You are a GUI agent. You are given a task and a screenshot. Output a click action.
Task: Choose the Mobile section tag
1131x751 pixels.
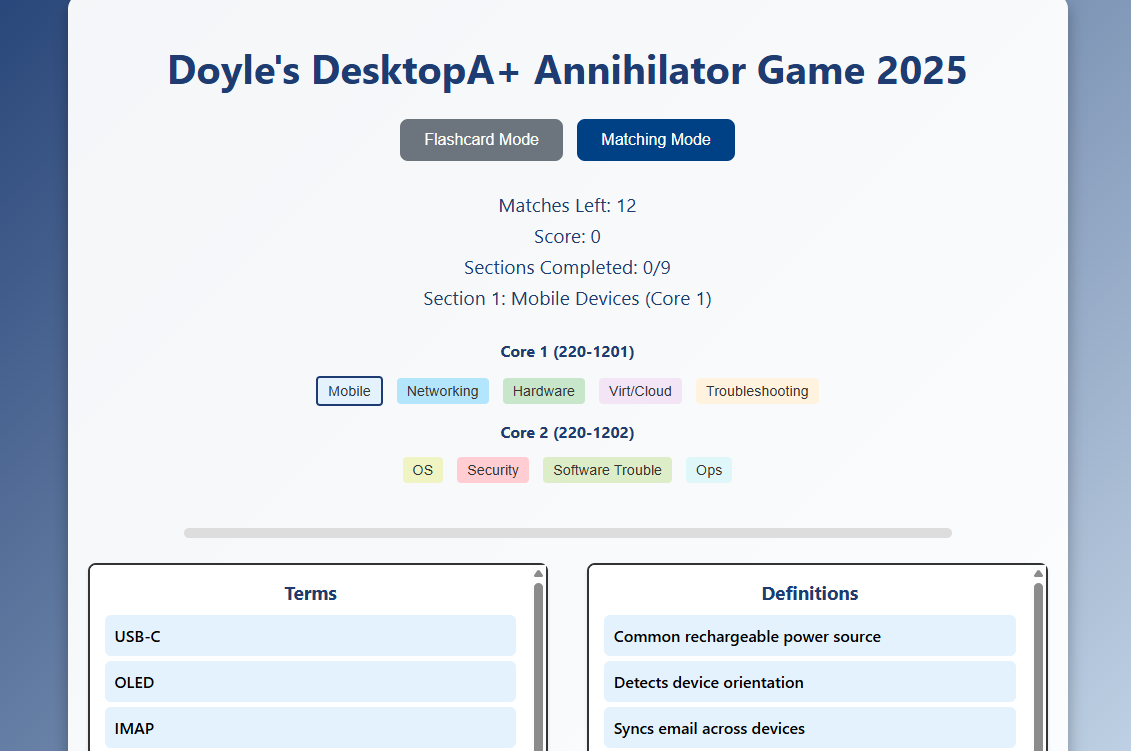click(349, 391)
